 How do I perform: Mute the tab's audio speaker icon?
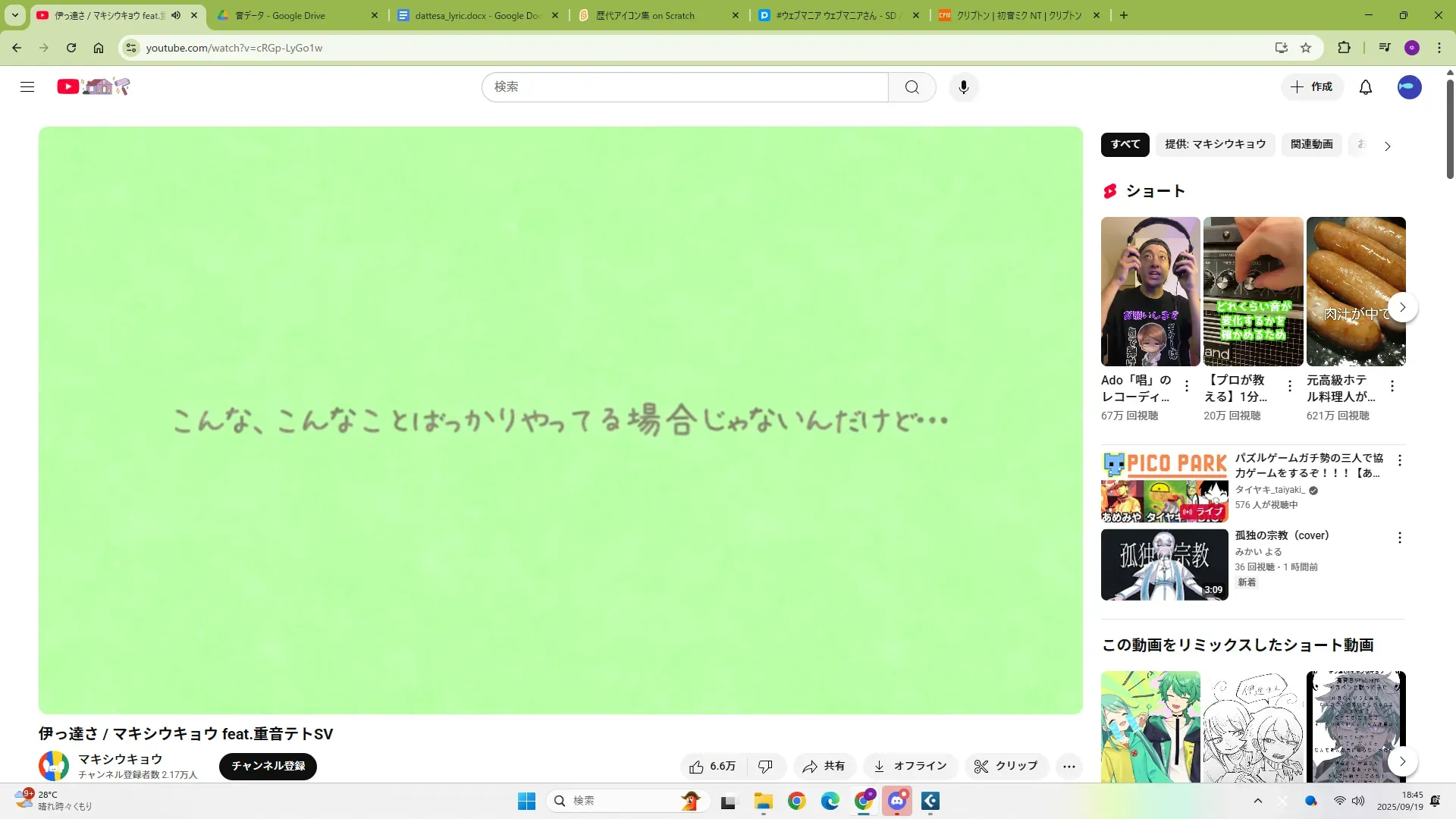pyautogui.click(x=176, y=15)
